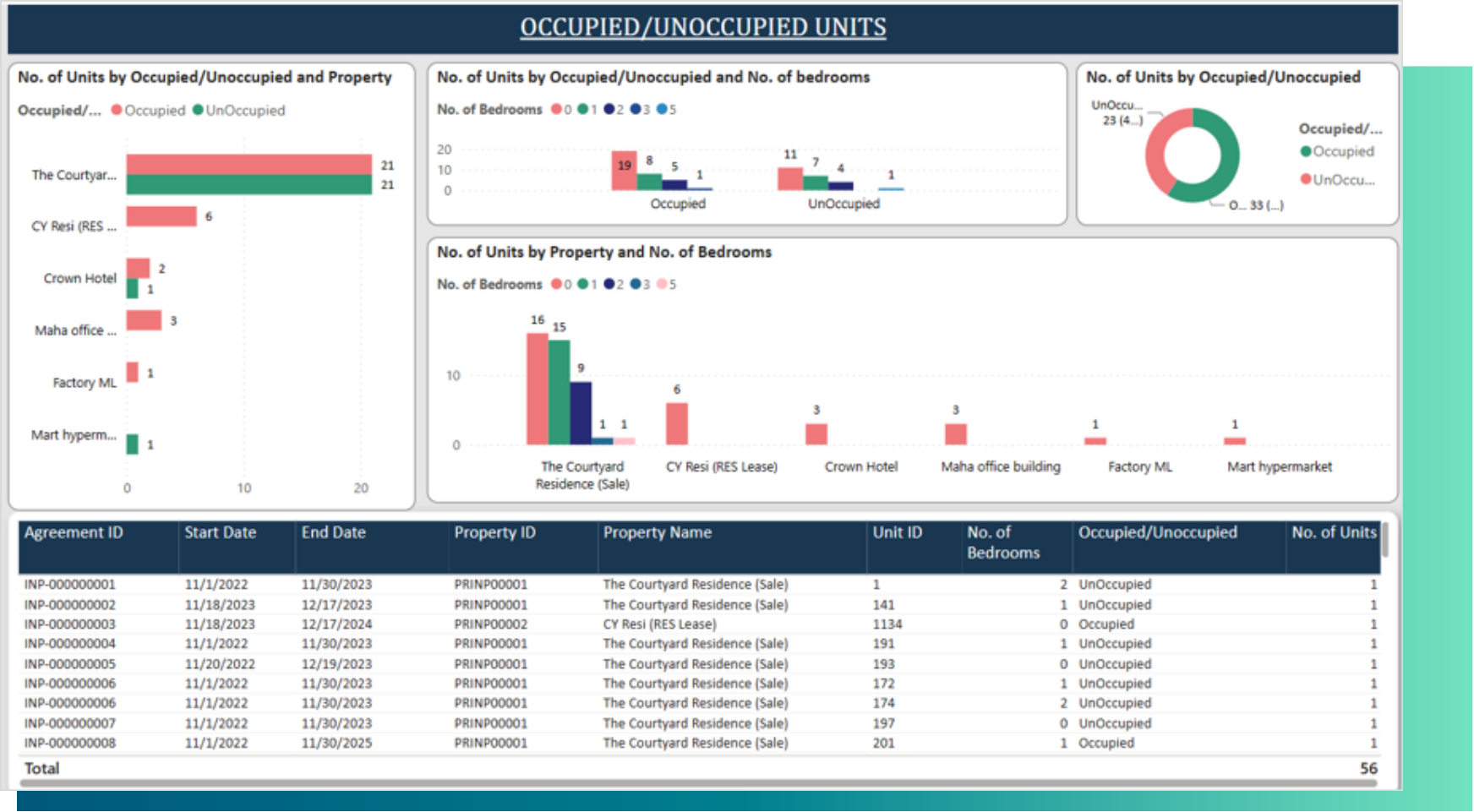Click Crown Hotel green UnOccupied bar
This screenshot has width=1474, height=812.
(x=132, y=289)
